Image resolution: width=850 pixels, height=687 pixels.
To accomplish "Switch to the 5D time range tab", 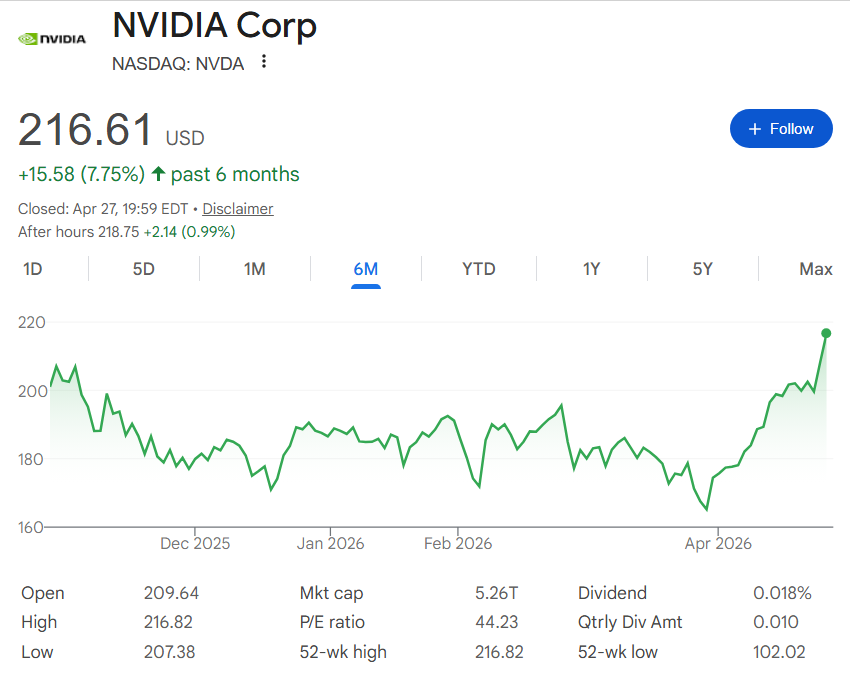I will tap(143, 269).
